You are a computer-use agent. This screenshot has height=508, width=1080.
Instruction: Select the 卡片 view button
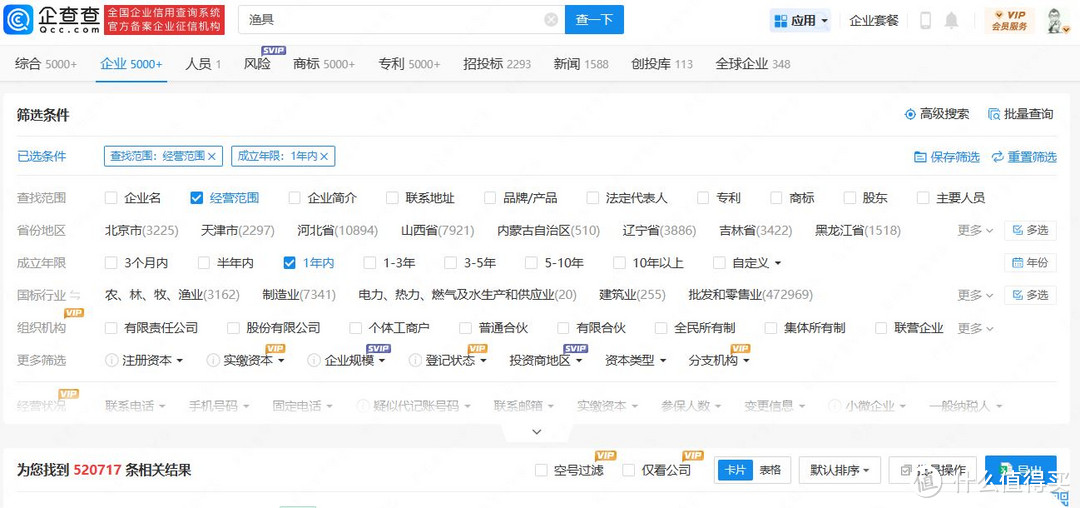(x=735, y=470)
